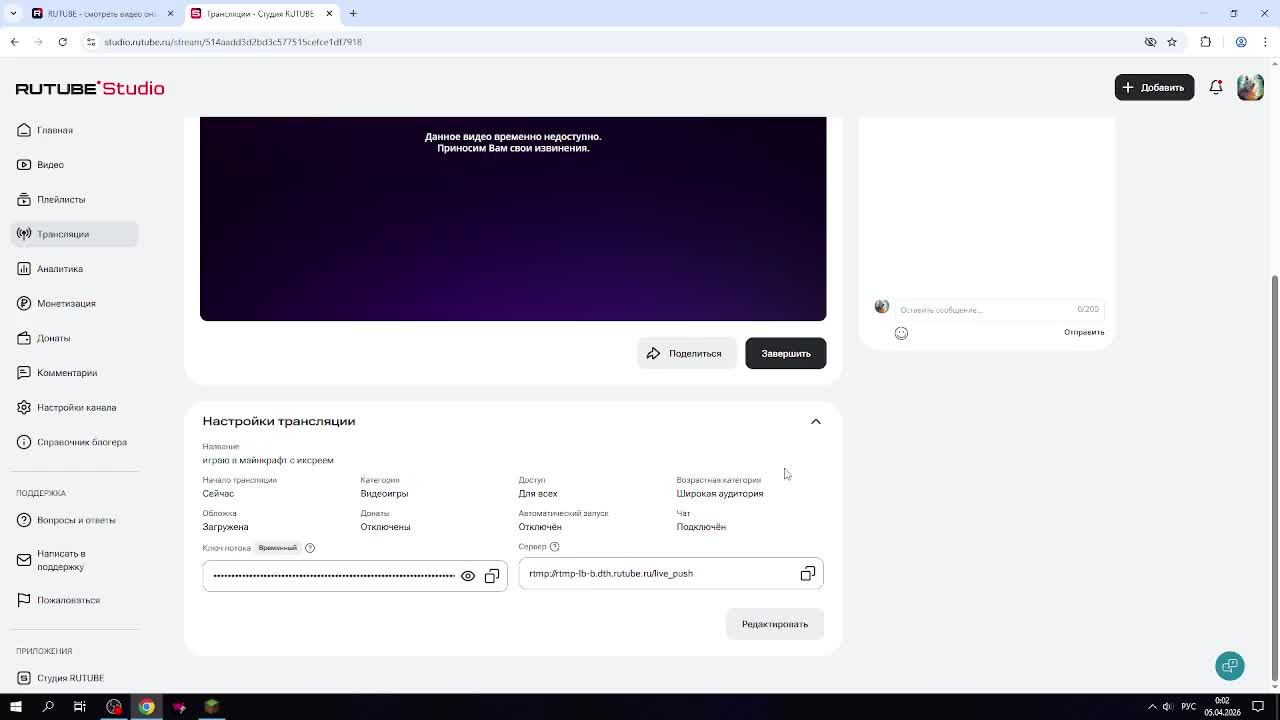Open browser extensions menu

(x=1206, y=42)
